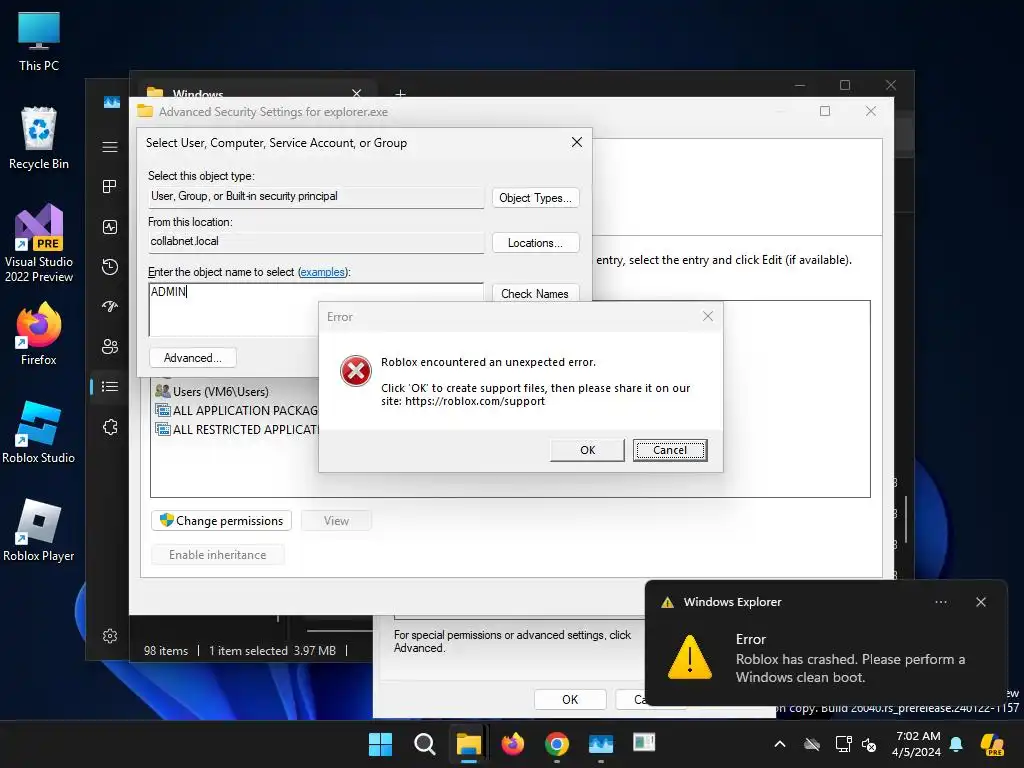Viewport: 1024px width, 768px height.
Task: Open volume muted tray icon
Action: click(x=869, y=744)
